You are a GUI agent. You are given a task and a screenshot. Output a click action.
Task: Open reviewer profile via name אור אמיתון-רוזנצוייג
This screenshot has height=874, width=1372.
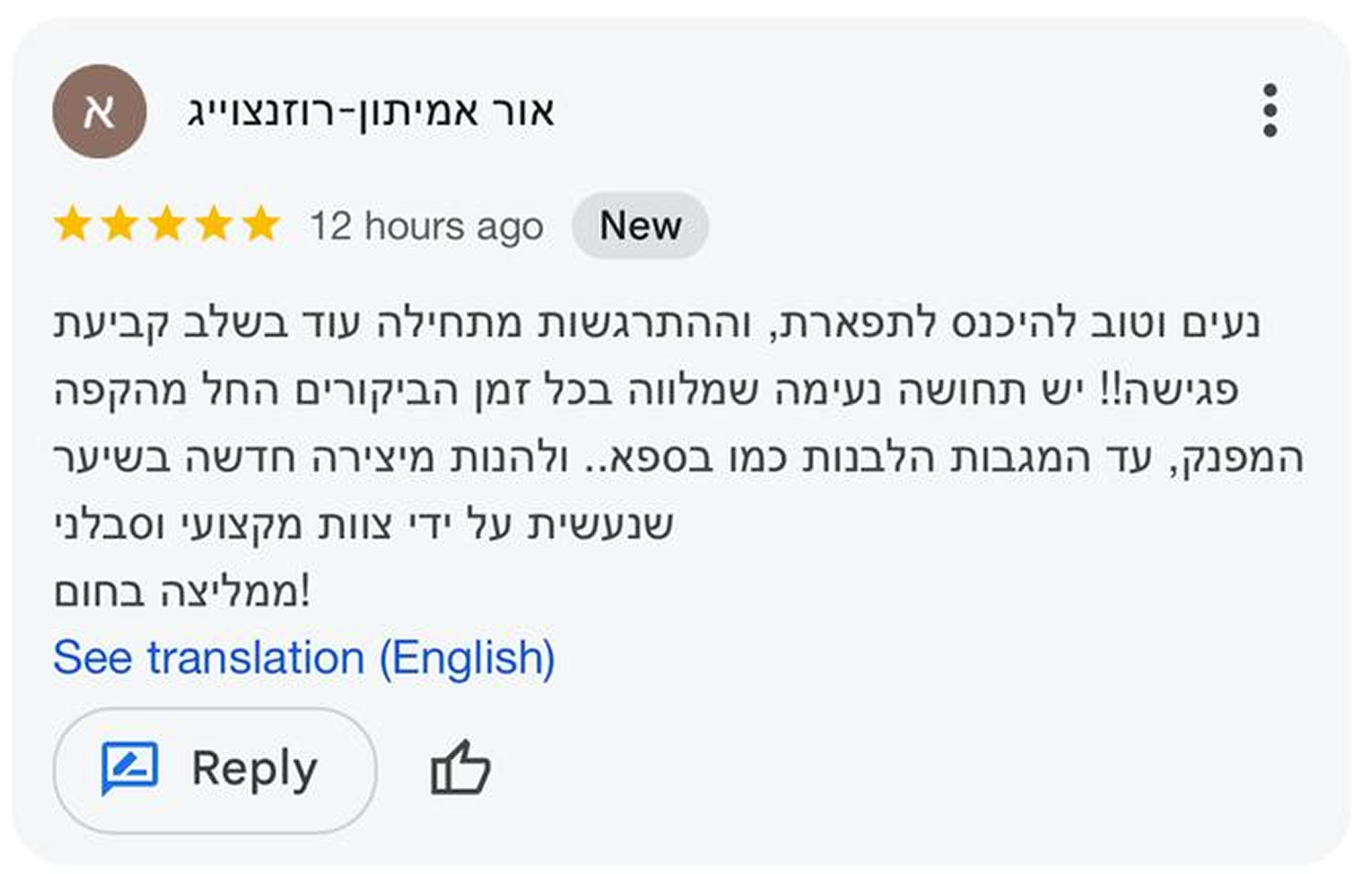pyautogui.click(x=370, y=112)
